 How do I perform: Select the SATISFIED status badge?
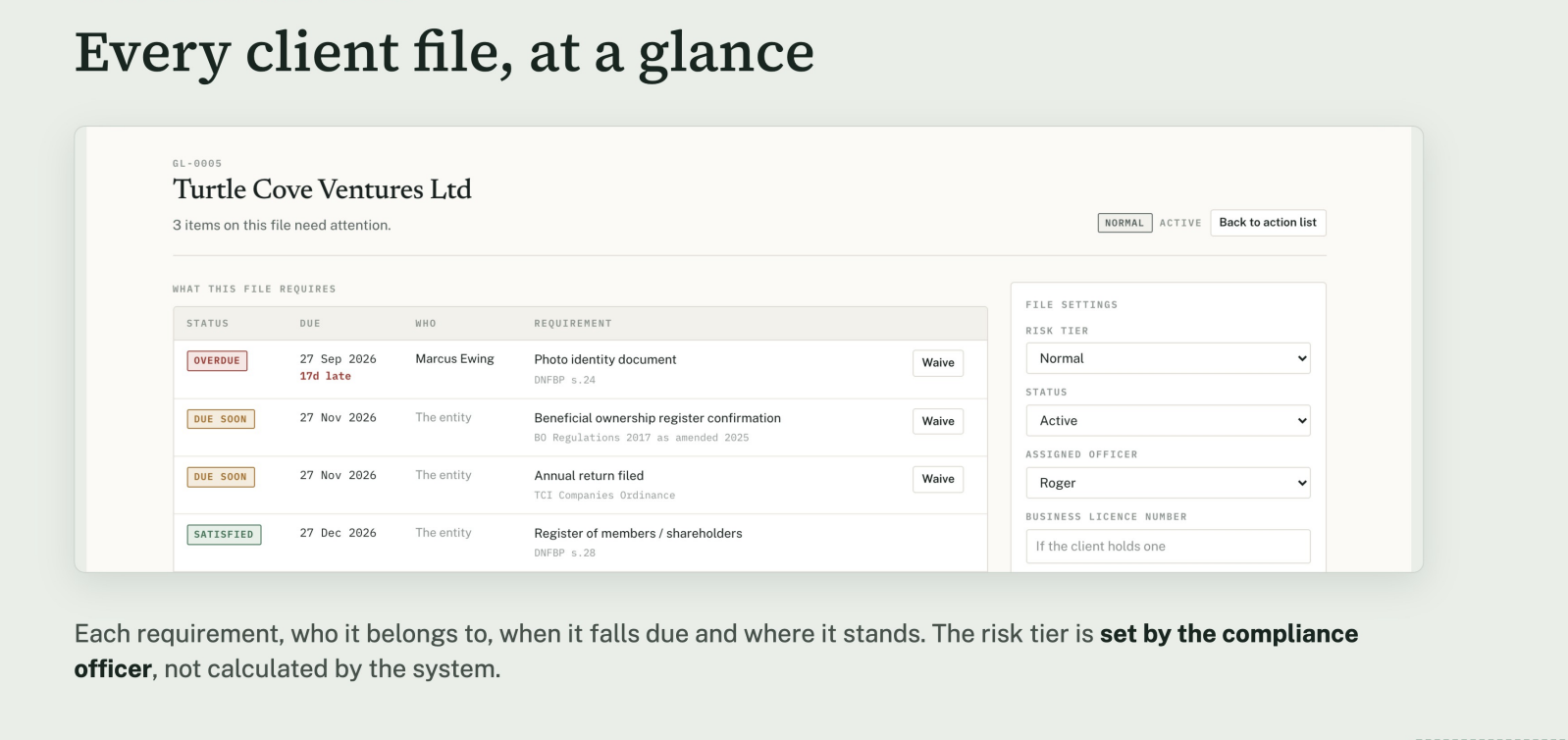(224, 535)
